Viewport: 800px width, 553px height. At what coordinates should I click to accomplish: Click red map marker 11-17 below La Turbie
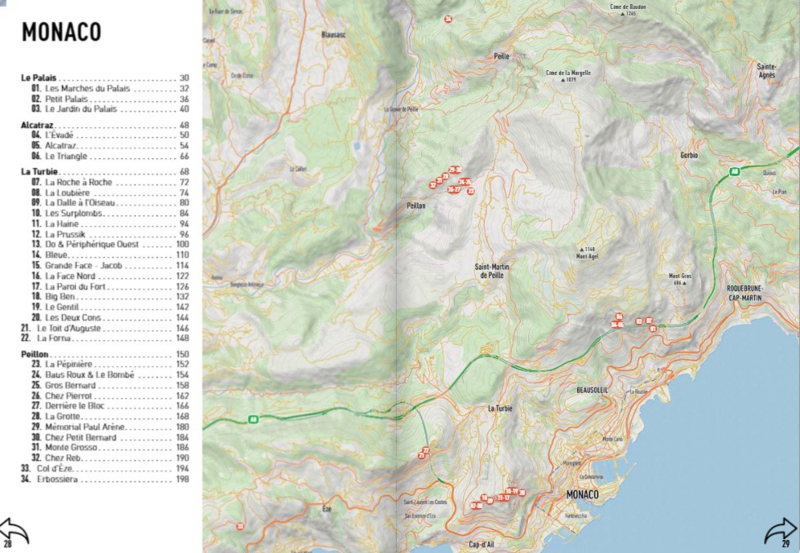[x=504, y=497]
